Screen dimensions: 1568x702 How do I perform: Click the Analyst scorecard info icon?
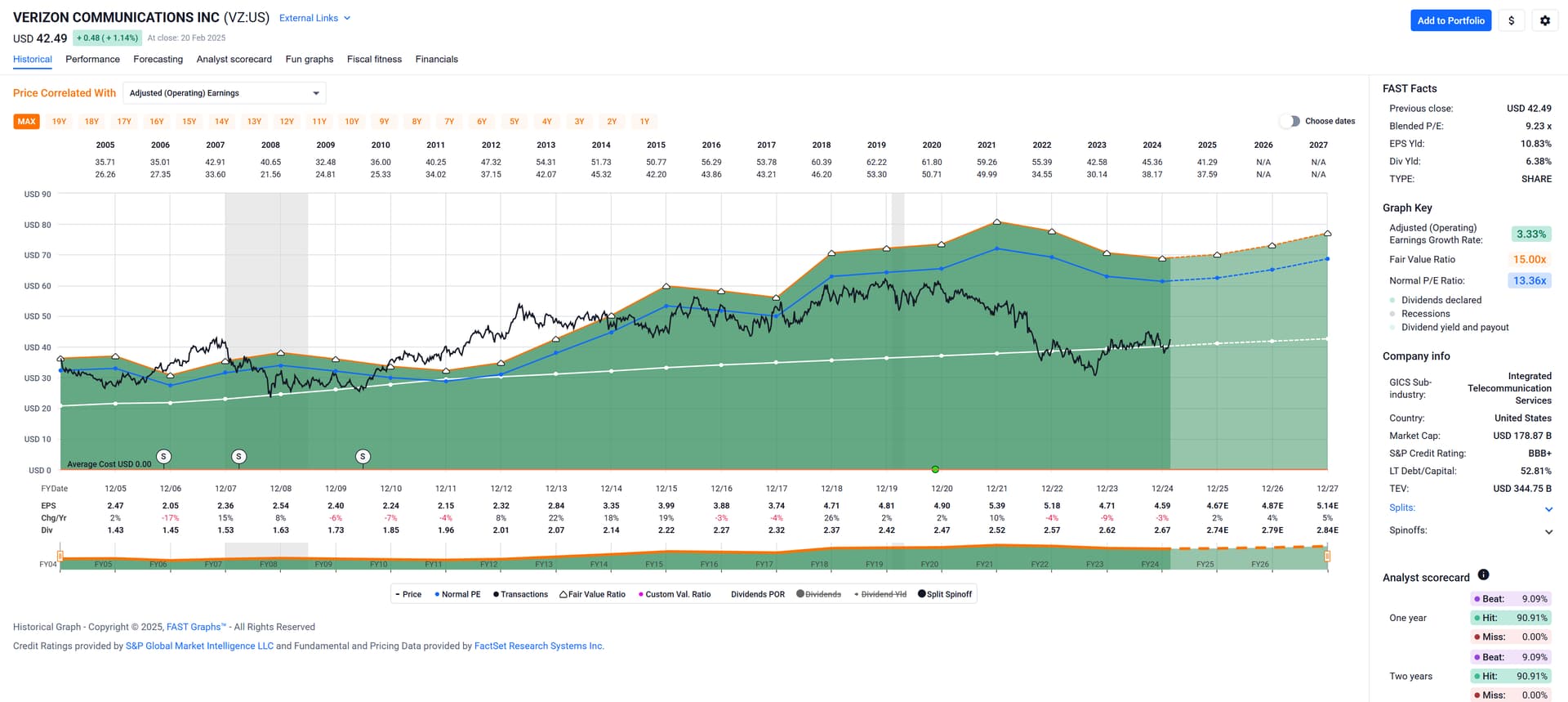[1483, 575]
